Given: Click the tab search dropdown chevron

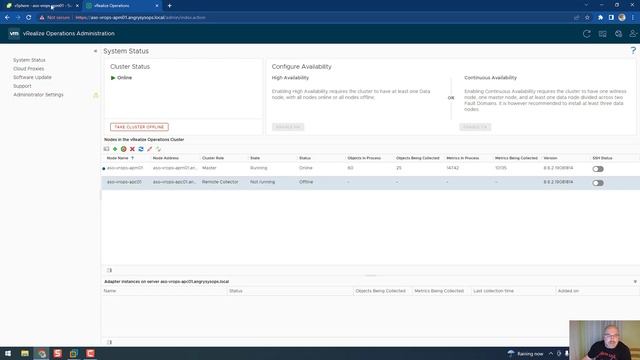Looking at the screenshot, I should tap(586, 5).
